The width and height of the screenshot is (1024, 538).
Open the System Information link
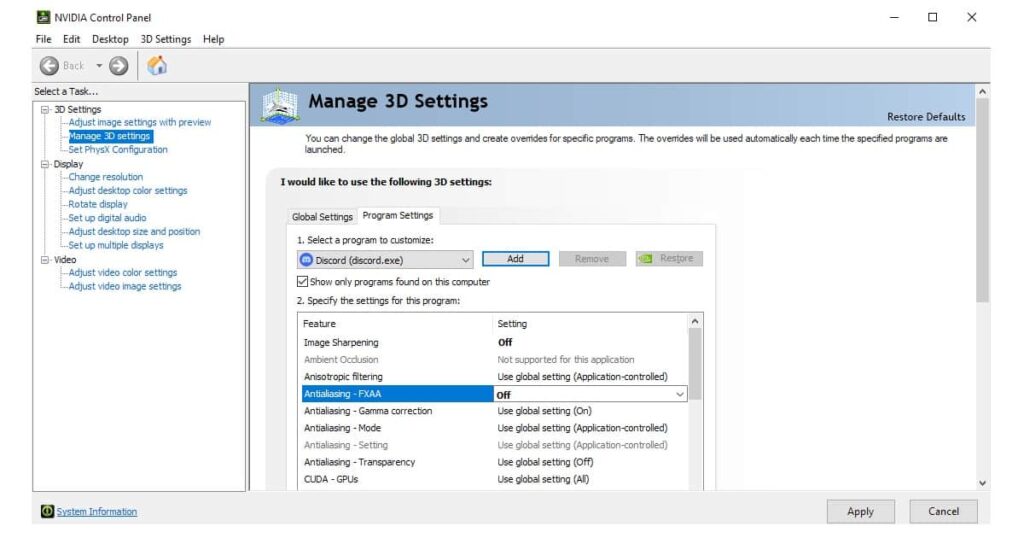97,512
